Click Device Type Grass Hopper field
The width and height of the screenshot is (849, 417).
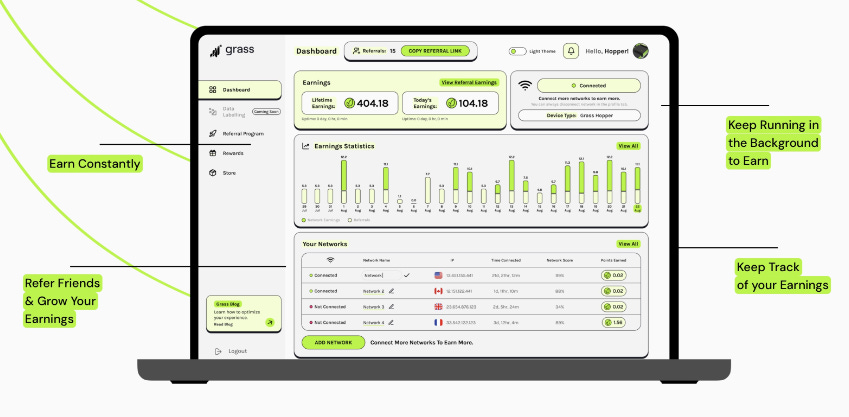point(579,115)
